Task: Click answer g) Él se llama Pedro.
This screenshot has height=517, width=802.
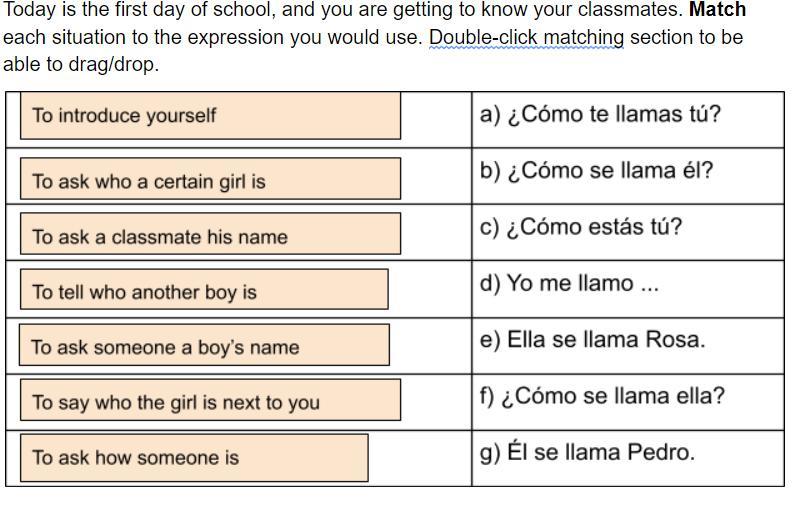Action: pos(587,452)
